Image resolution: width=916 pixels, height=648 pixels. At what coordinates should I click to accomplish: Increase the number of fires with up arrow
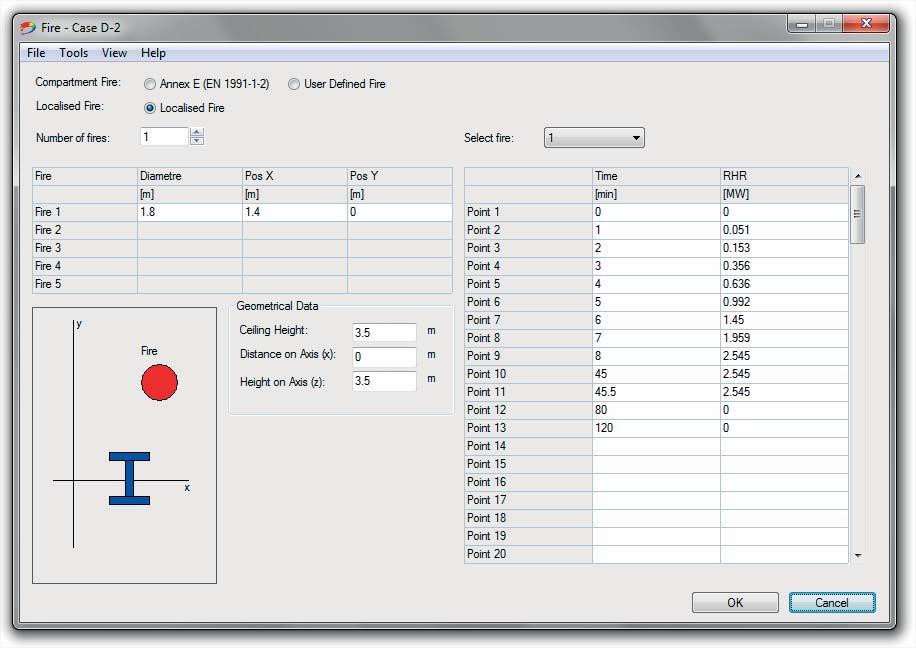197,133
